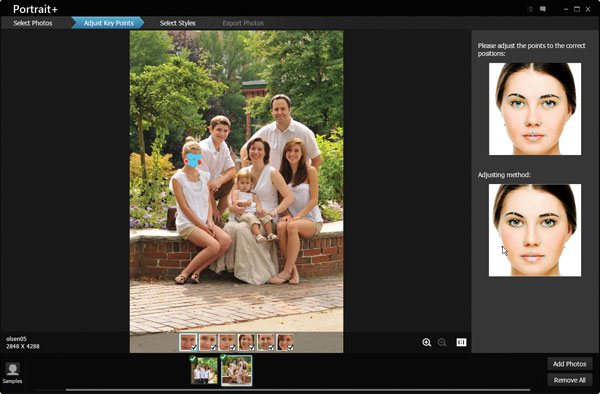
Task: Select the sixth detected face thumbnail
Action: click(x=285, y=342)
